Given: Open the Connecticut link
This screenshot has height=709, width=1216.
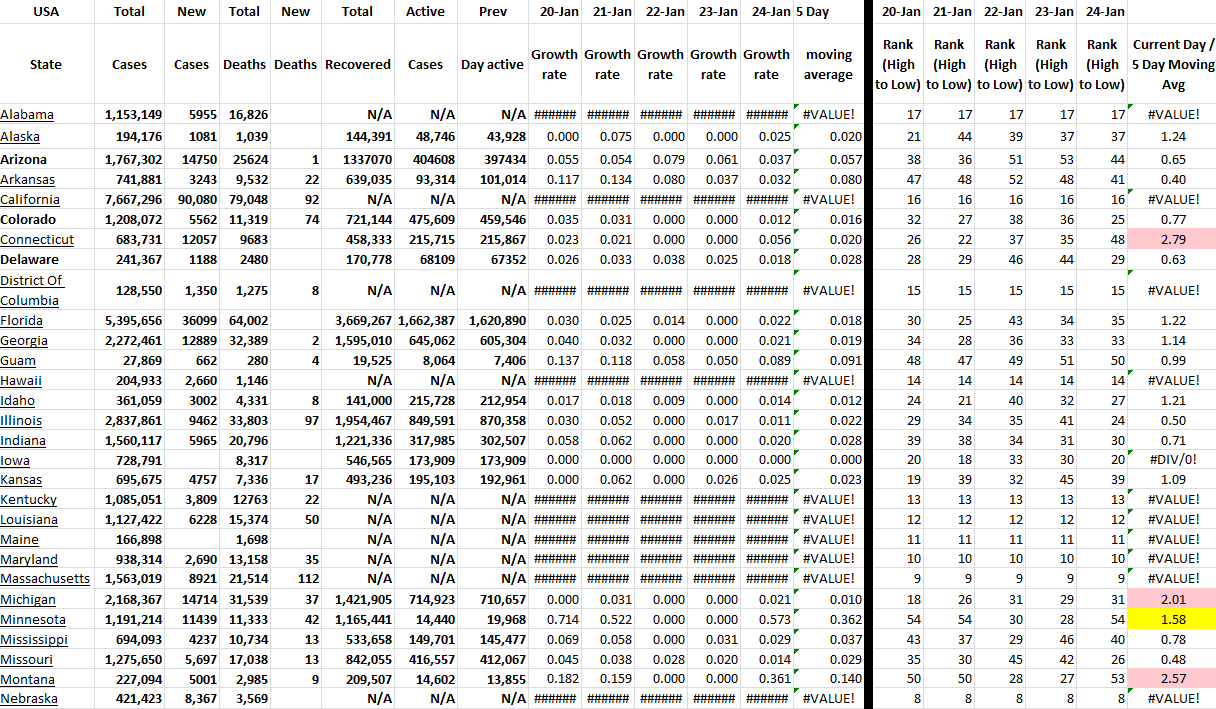Looking at the screenshot, I should coord(37,240).
